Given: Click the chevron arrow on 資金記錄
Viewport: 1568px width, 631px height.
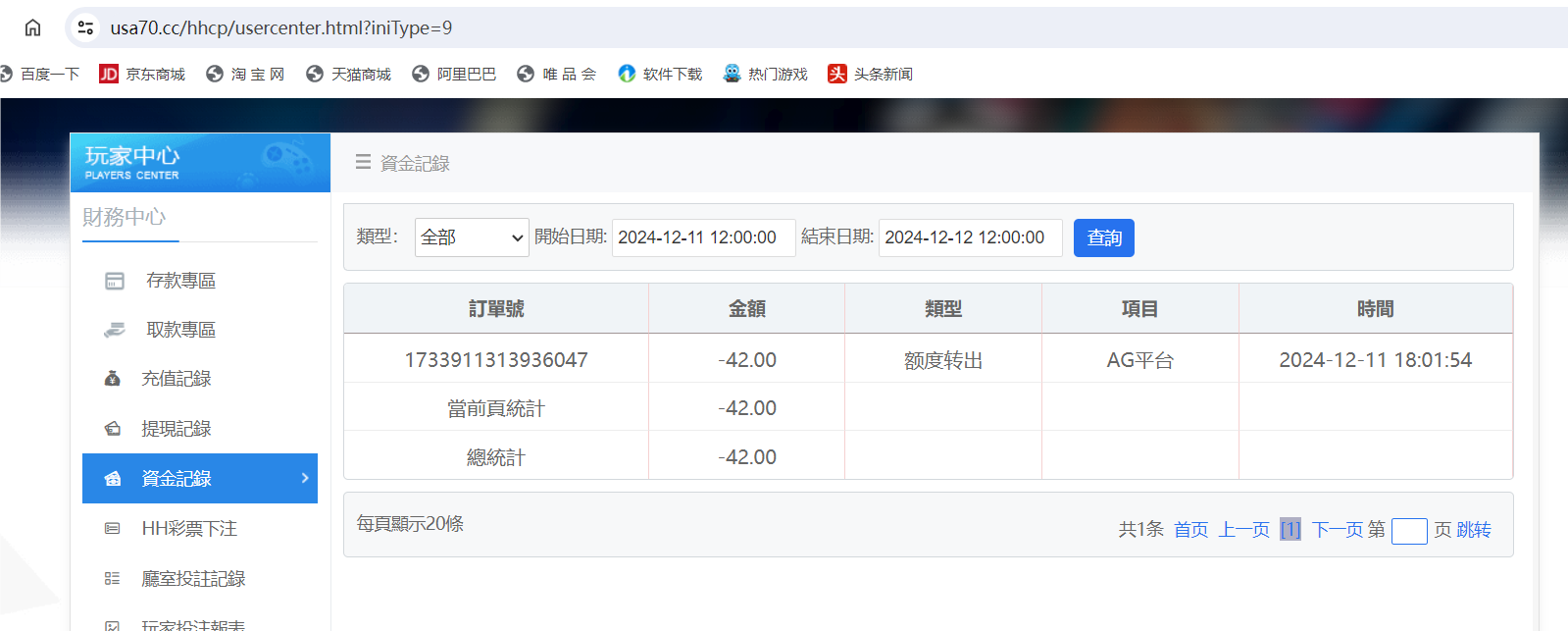Looking at the screenshot, I should [305, 478].
